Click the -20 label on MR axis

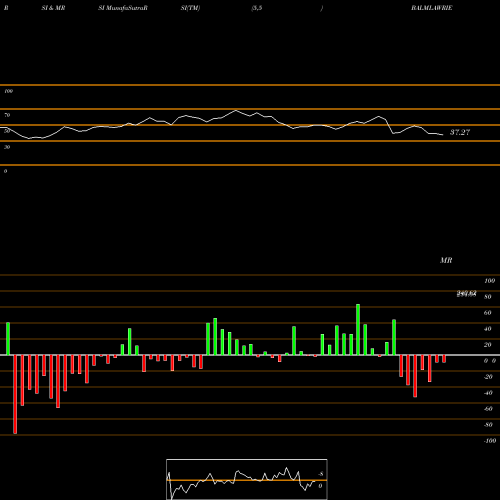click(488, 377)
